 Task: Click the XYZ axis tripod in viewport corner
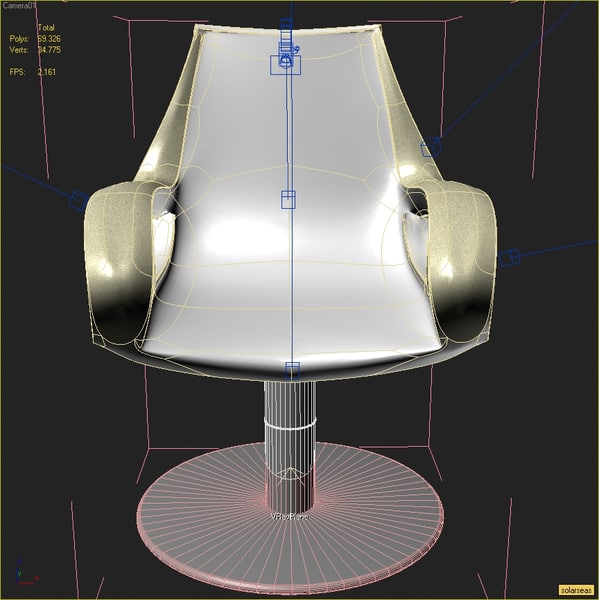point(25,572)
